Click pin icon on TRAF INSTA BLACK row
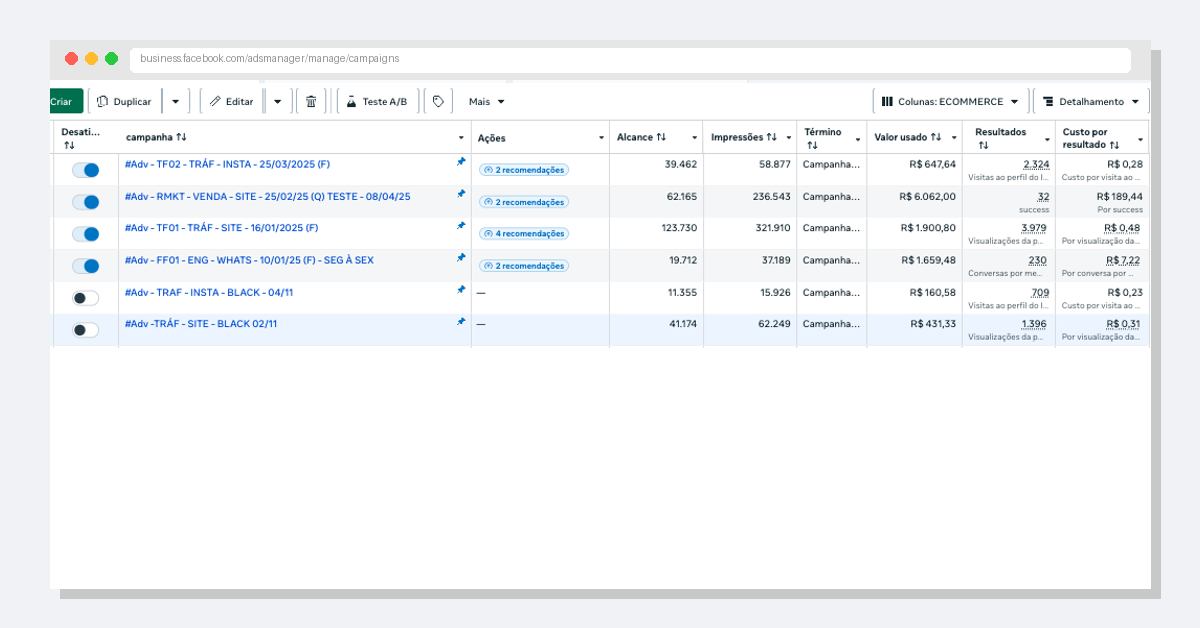 click(x=461, y=290)
